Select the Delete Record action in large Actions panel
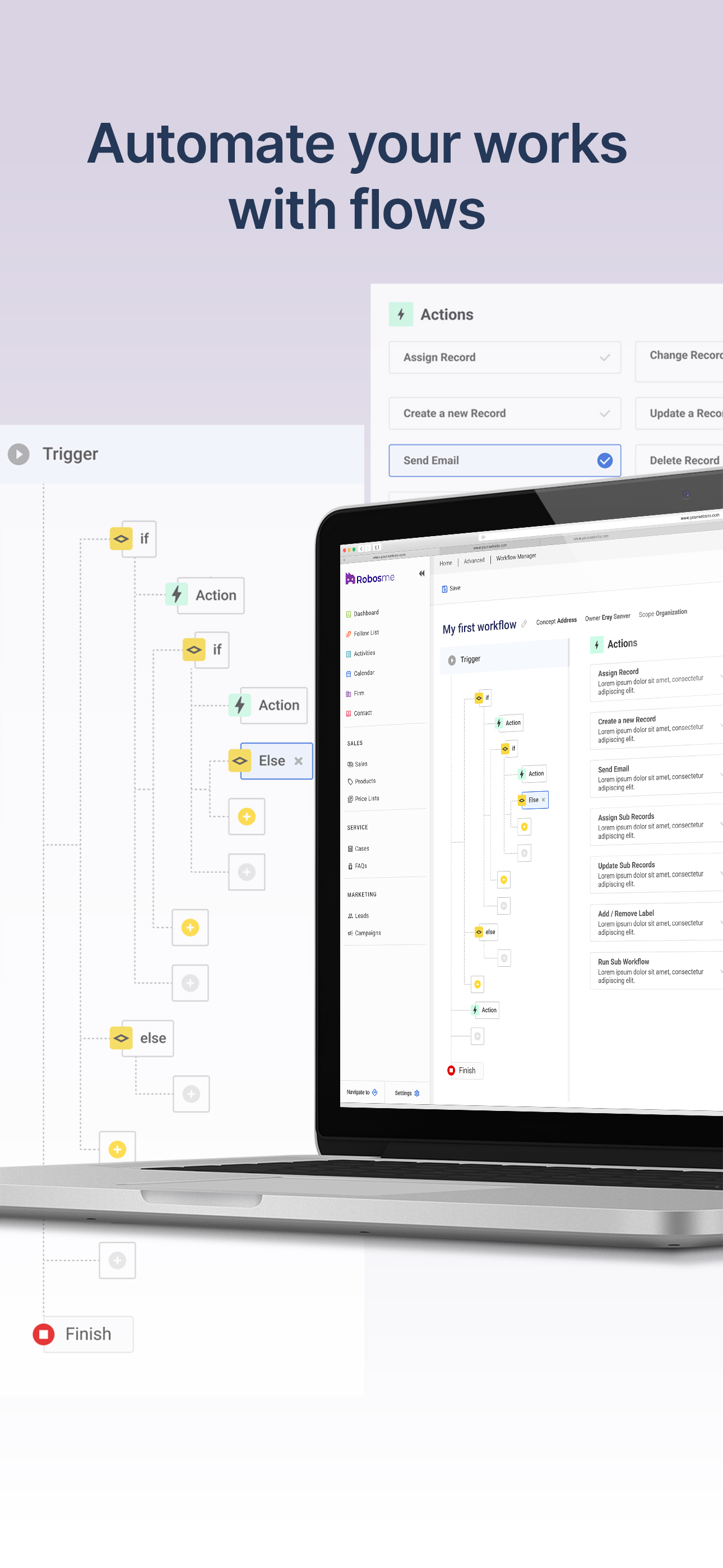Viewport: 723px width, 1568px height. pyautogui.click(x=679, y=461)
